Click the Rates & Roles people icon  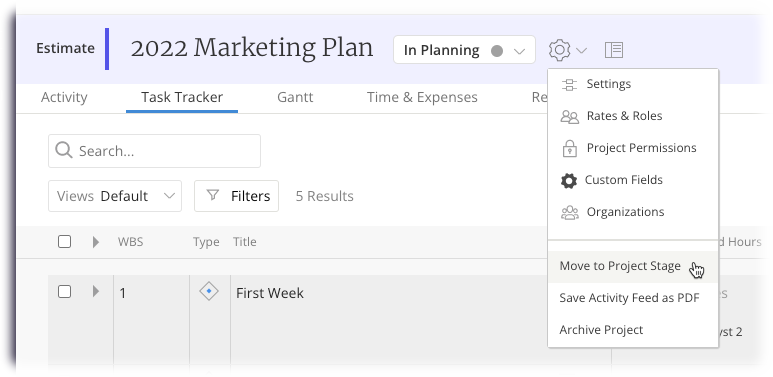point(569,116)
